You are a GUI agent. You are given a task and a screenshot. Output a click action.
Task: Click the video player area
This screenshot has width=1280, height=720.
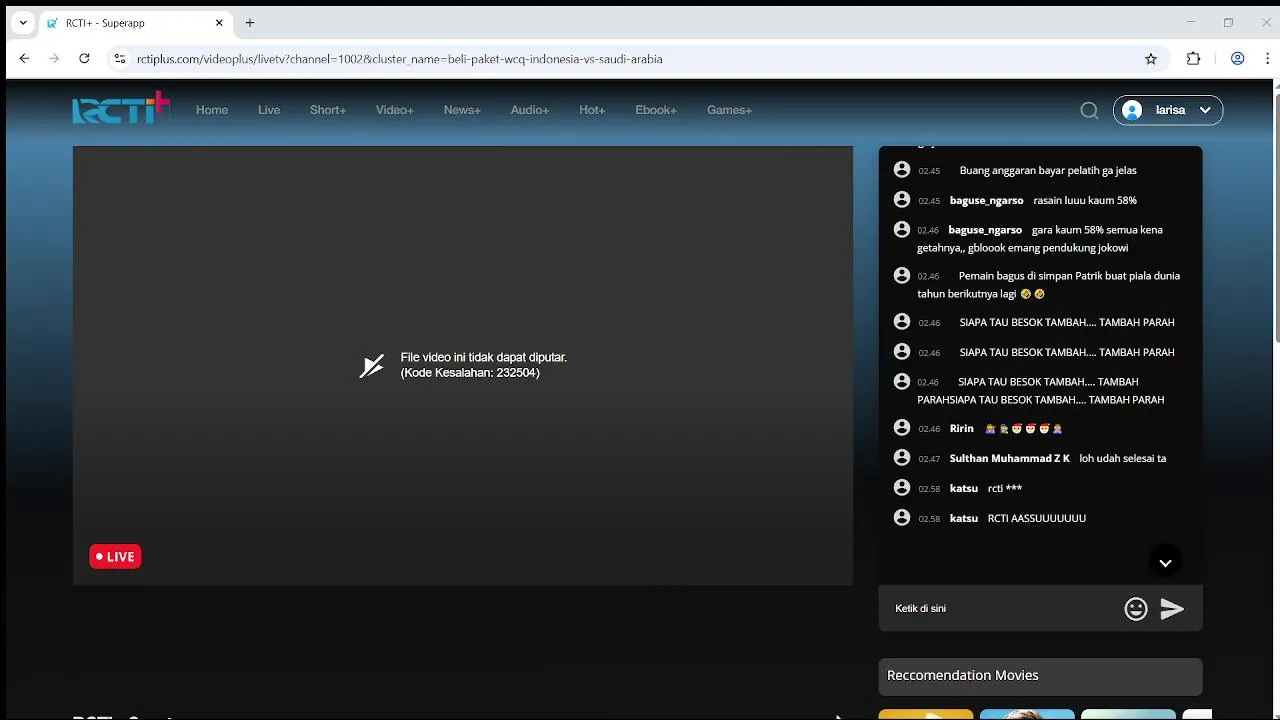462,365
